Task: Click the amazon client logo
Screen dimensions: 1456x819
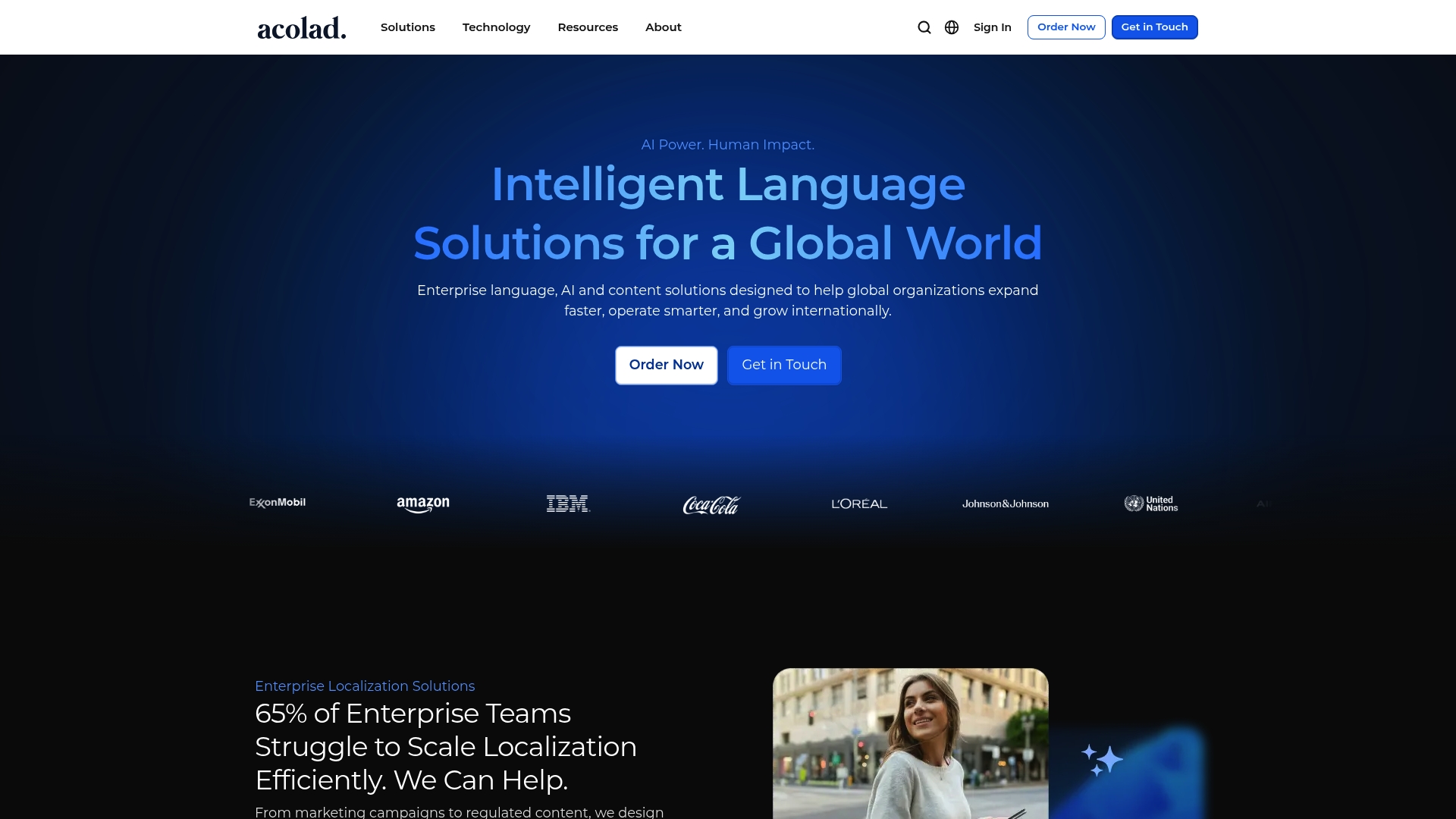Action: click(x=423, y=504)
